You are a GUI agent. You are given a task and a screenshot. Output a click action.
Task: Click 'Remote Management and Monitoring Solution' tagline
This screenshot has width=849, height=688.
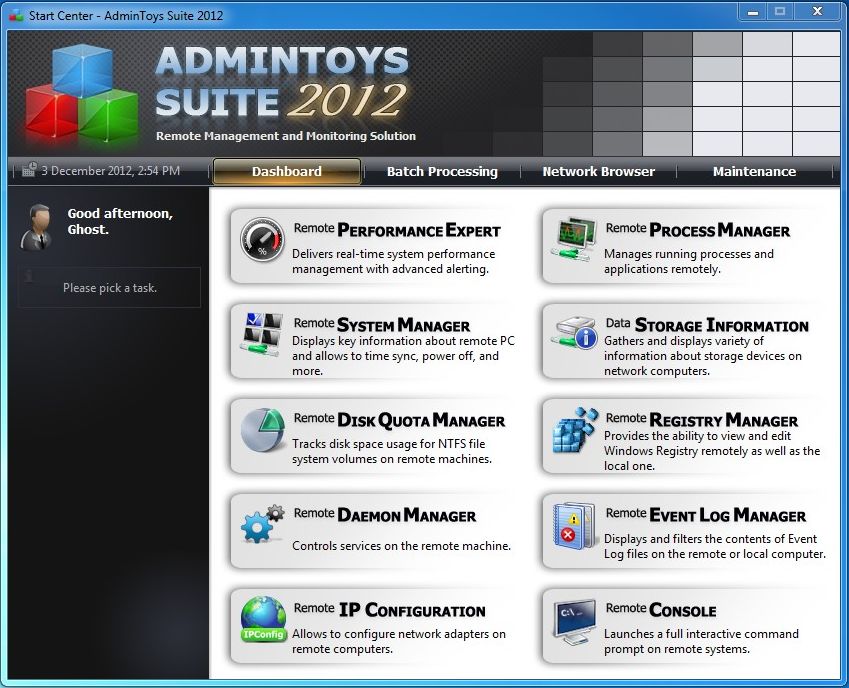(x=286, y=136)
